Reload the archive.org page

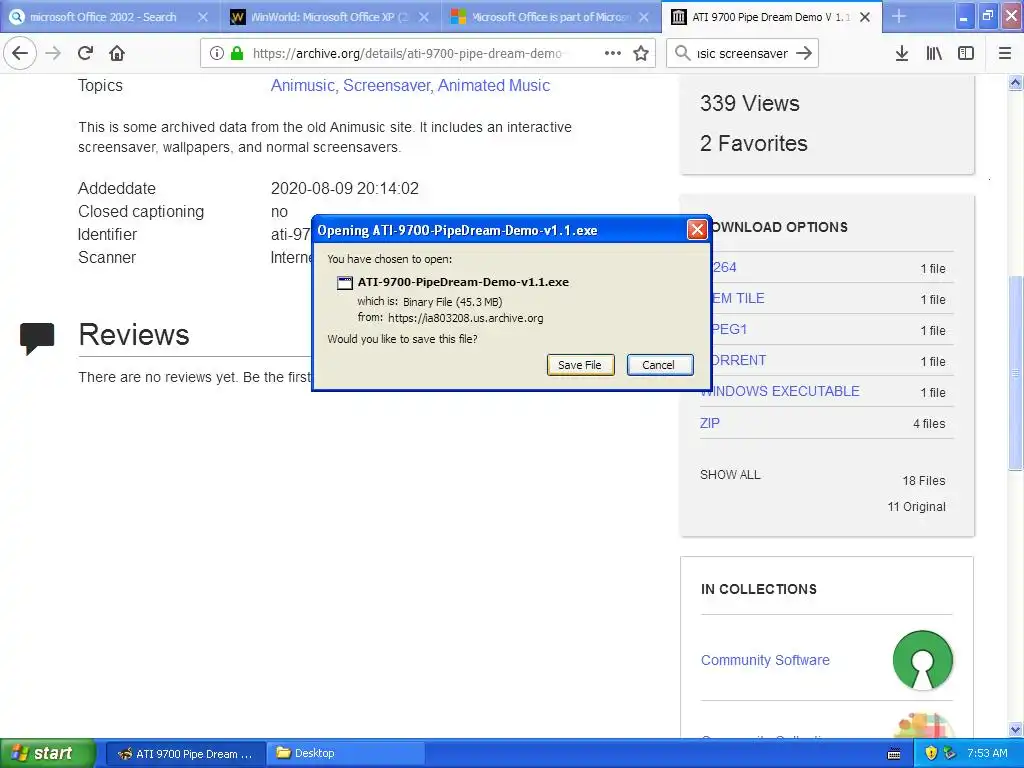point(85,53)
